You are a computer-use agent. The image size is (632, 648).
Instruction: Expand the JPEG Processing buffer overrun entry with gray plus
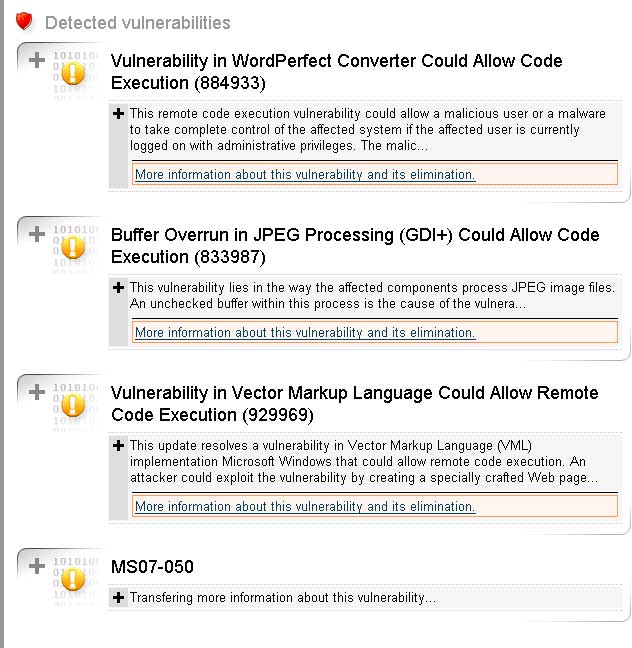[37, 234]
